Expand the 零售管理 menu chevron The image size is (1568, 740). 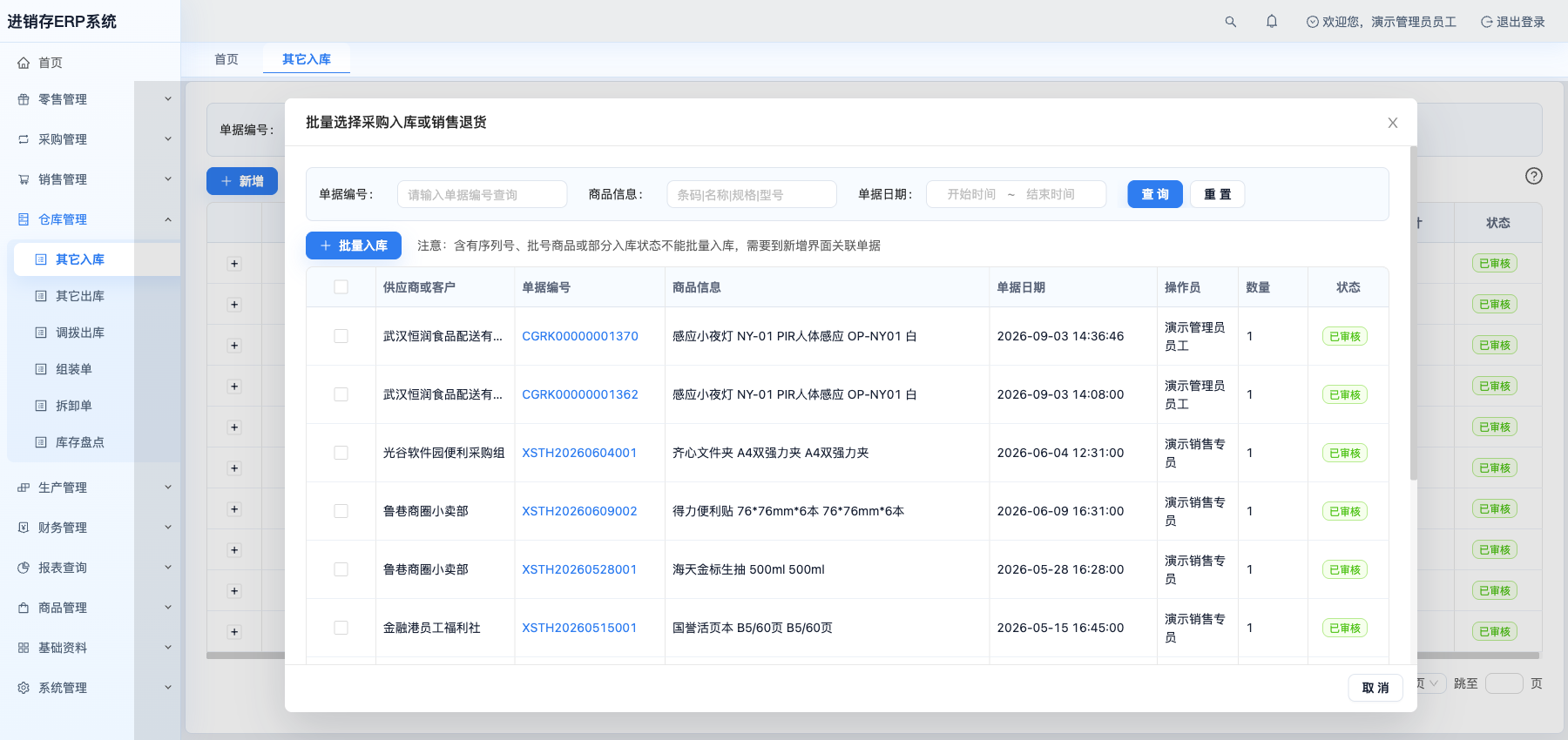click(x=168, y=99)
